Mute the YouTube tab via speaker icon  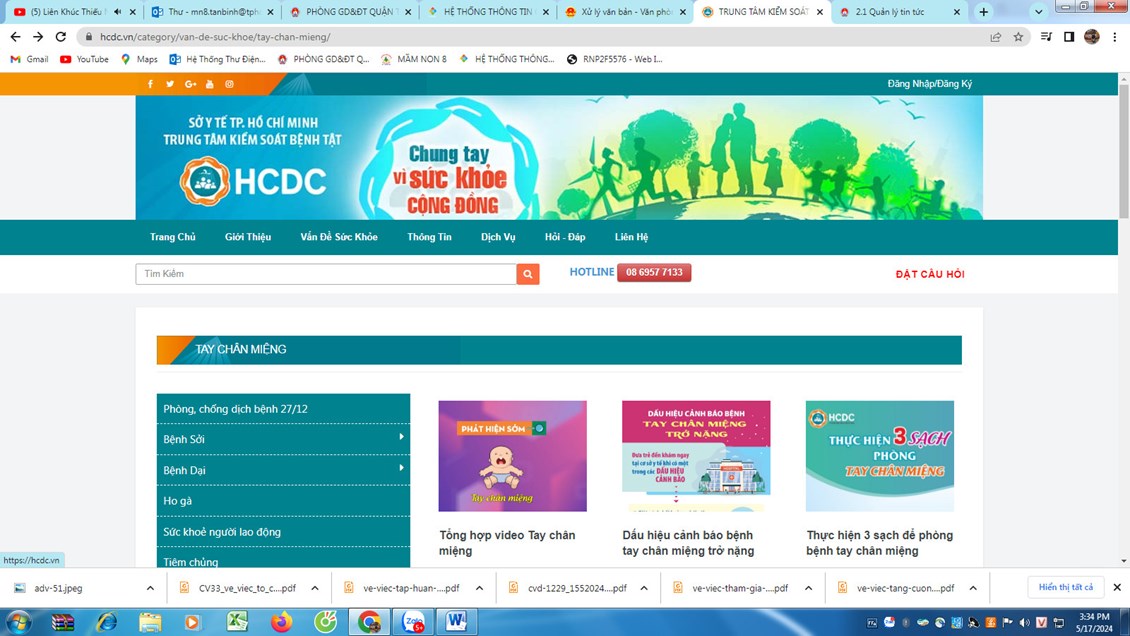tap(117, 12)
